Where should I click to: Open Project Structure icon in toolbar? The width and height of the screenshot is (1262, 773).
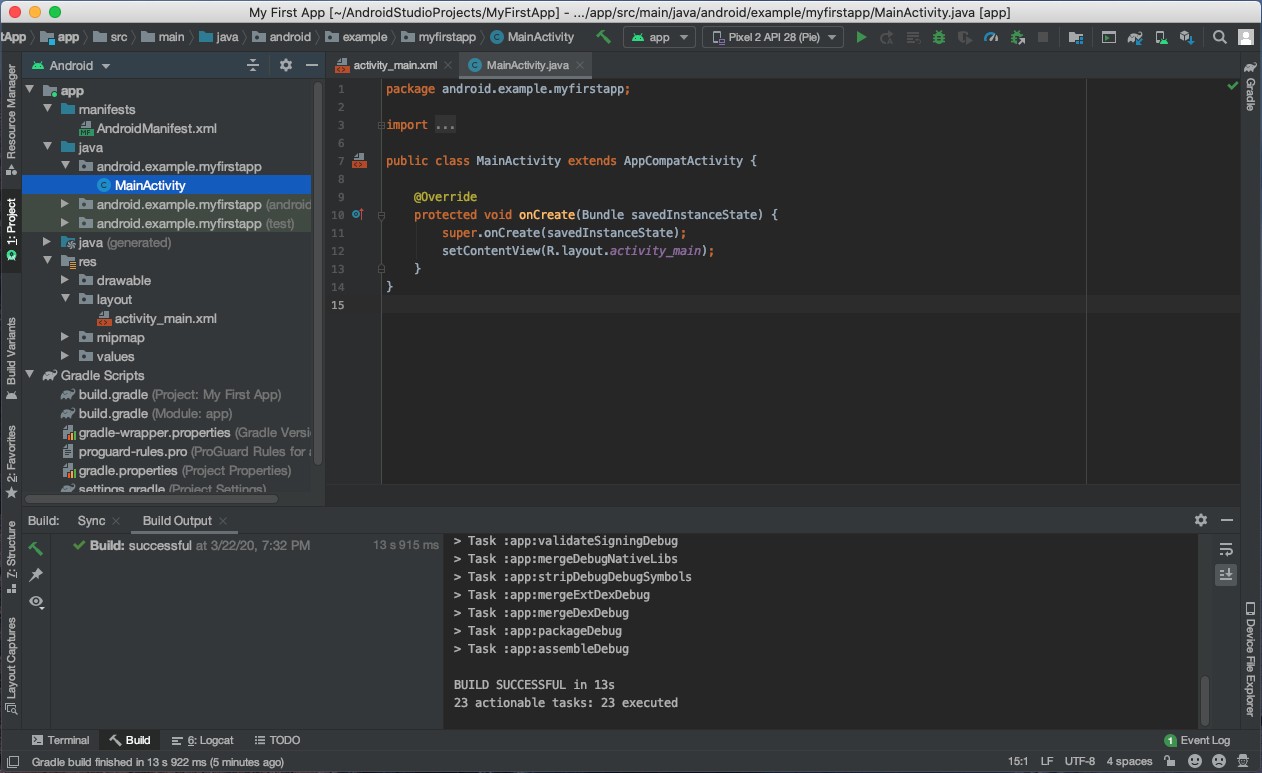point(1076,37)
